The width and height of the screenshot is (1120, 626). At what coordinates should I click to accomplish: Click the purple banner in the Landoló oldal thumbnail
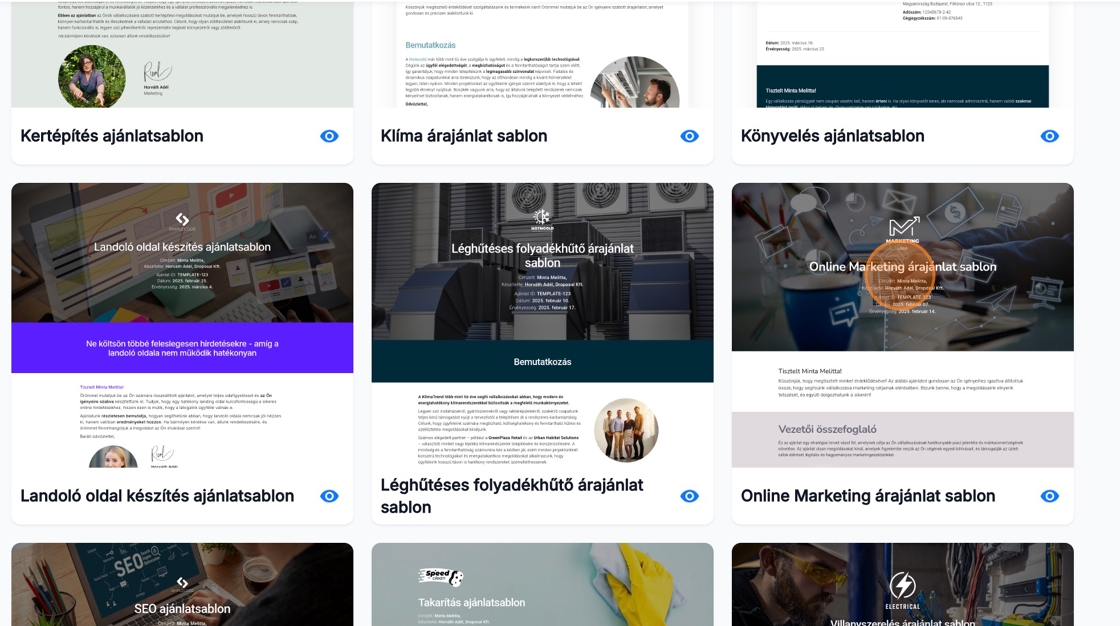click(182, 348)
